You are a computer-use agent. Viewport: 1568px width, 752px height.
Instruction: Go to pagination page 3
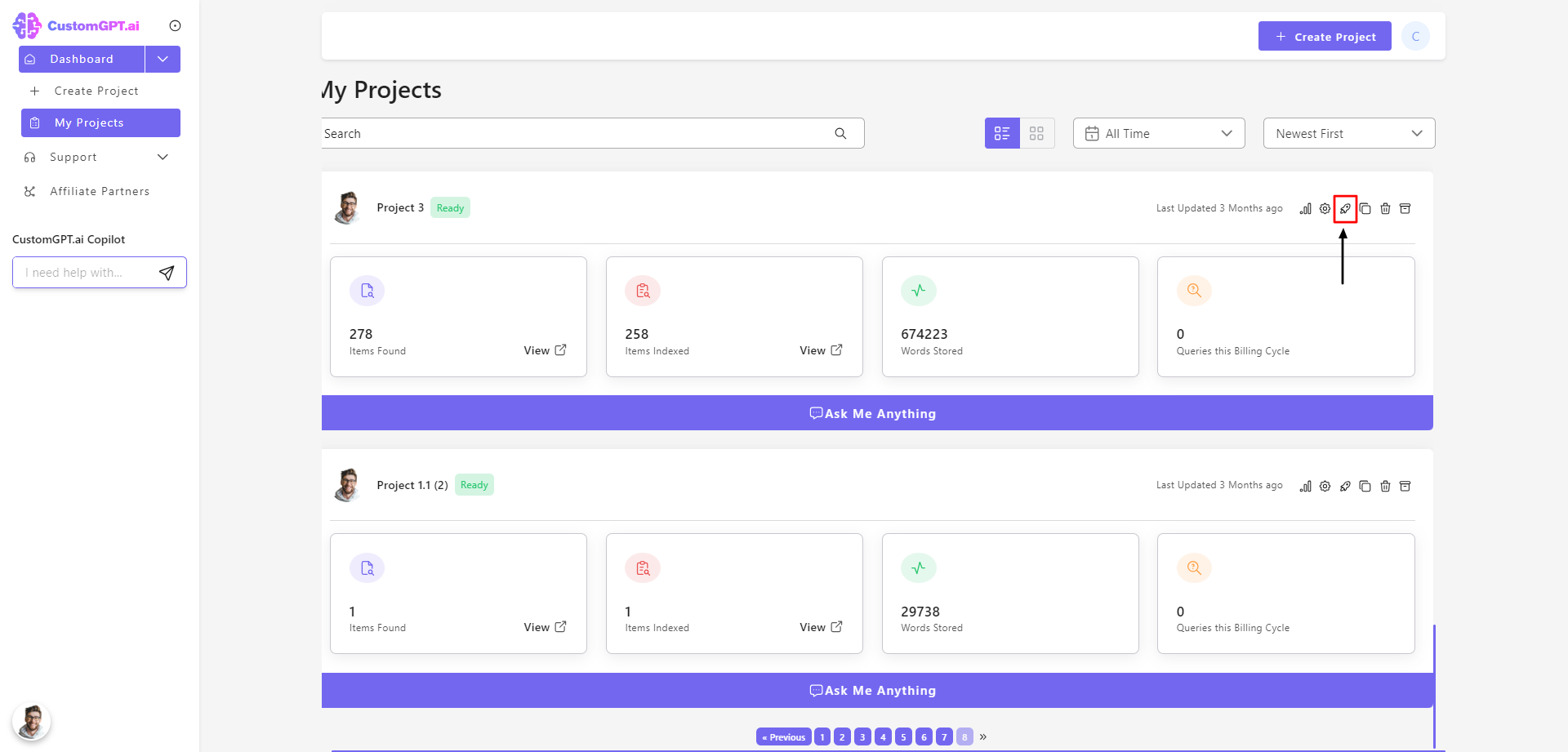[863, 736]
